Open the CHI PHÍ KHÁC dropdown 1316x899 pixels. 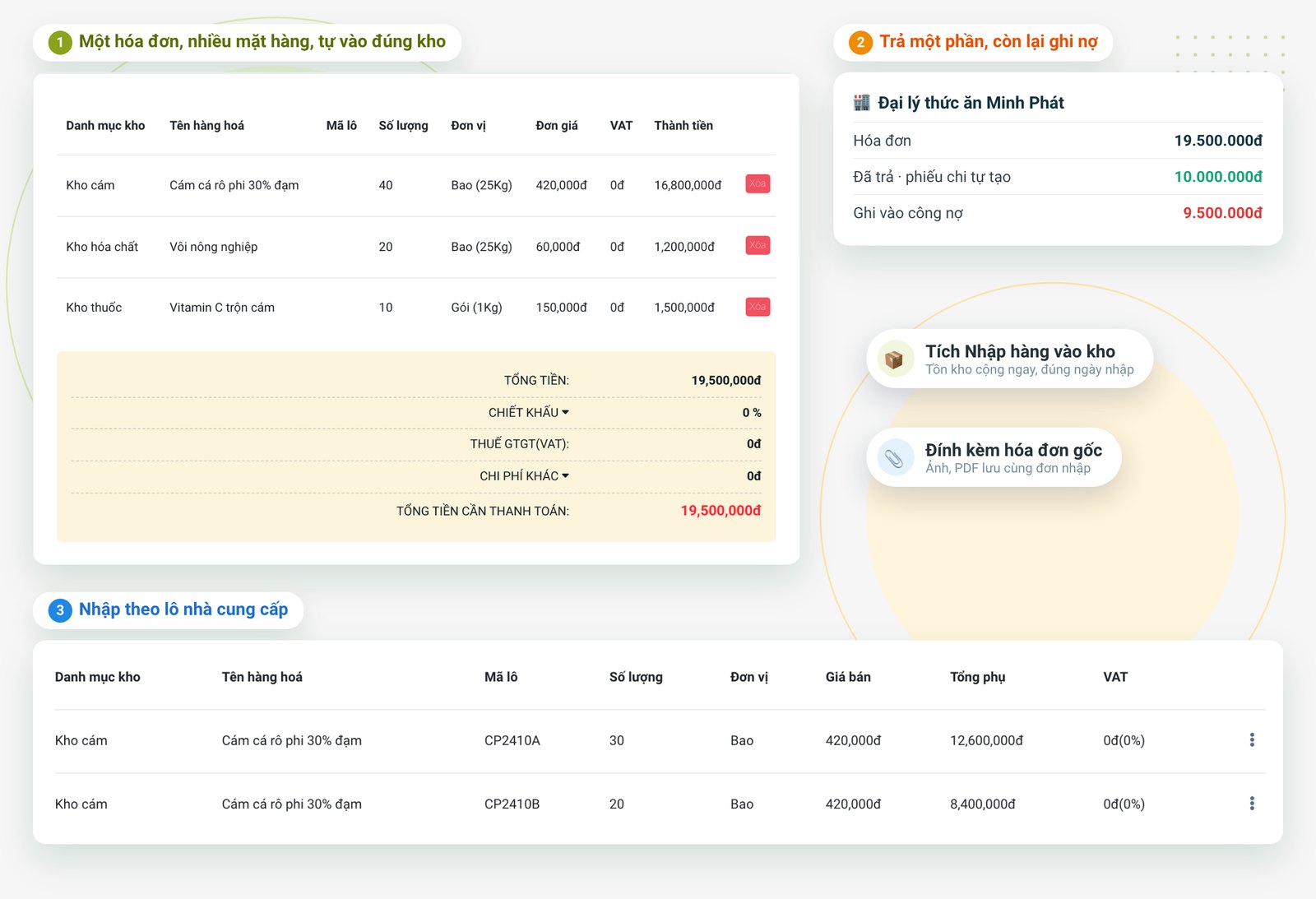tap(524, 476)
